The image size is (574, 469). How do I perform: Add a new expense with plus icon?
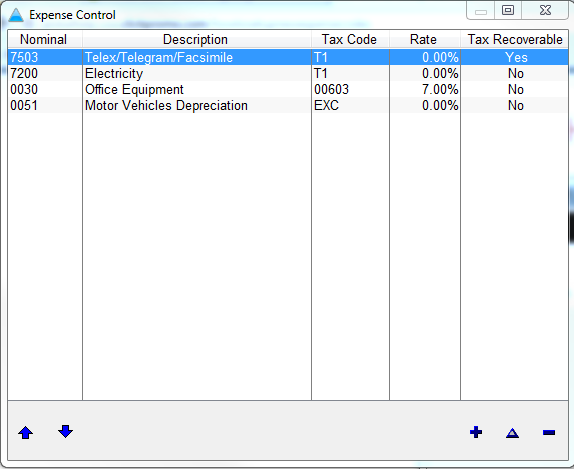[476, 432]
